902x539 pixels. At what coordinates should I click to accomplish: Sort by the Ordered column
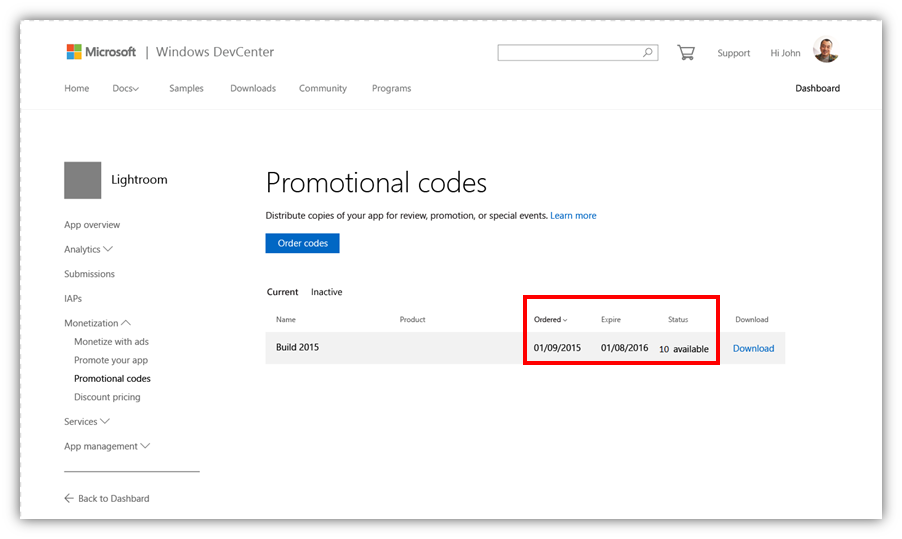tap(550, 320)
